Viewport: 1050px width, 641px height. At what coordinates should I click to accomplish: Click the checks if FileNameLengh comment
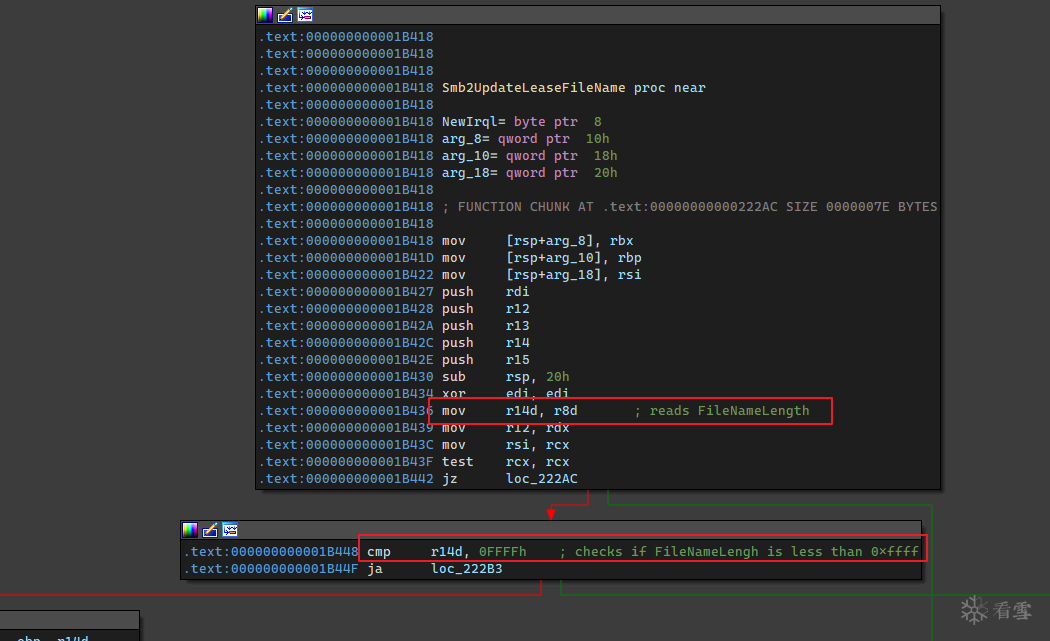[x=739, y=552]
